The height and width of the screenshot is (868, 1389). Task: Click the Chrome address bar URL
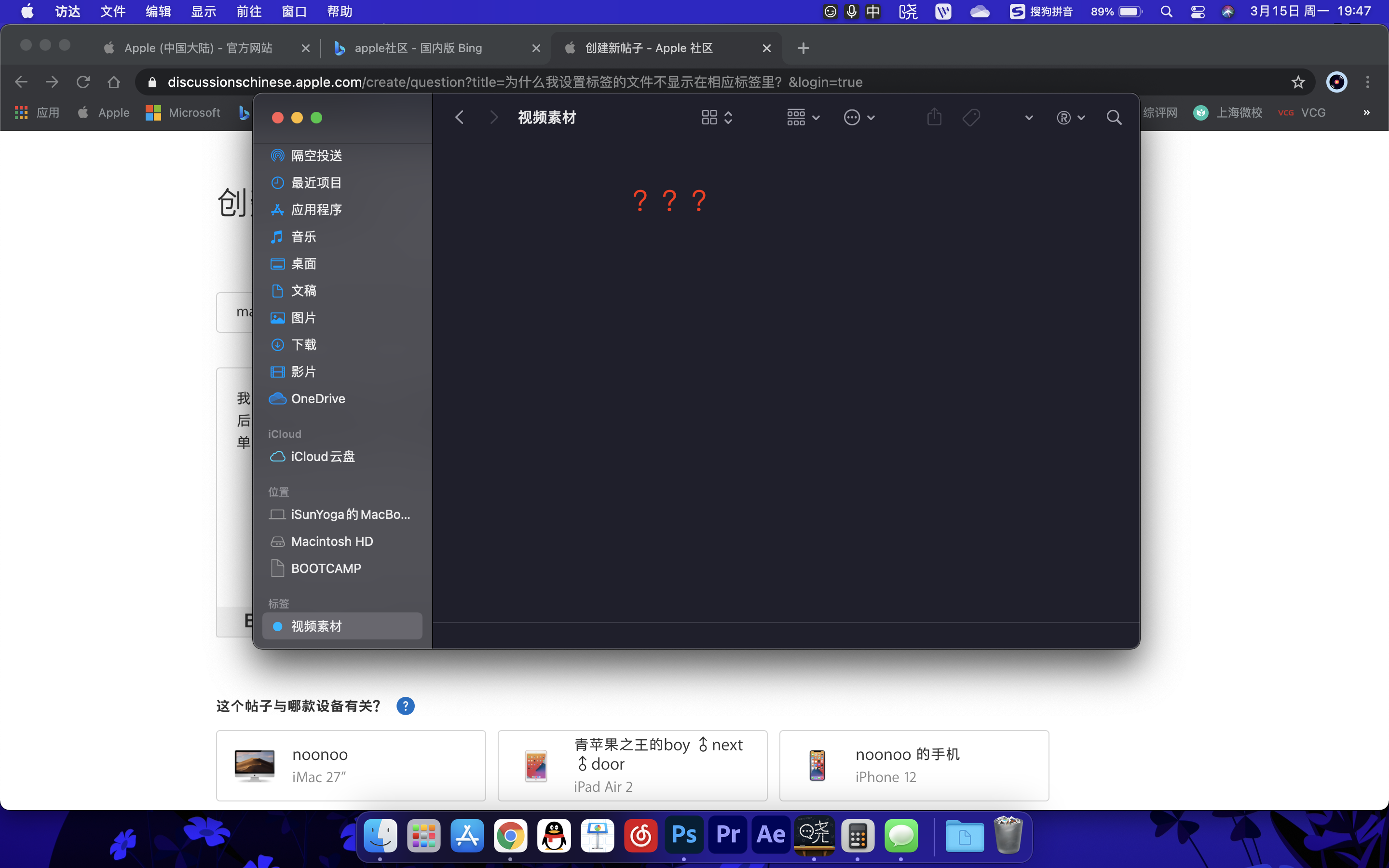(515, 82)
